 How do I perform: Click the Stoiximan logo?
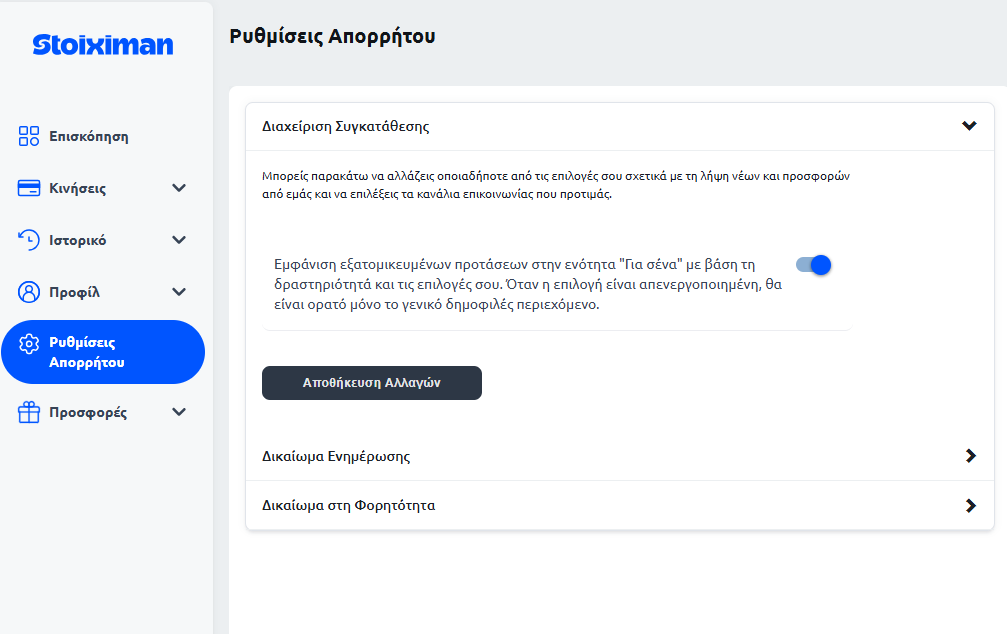coord(103,44)
